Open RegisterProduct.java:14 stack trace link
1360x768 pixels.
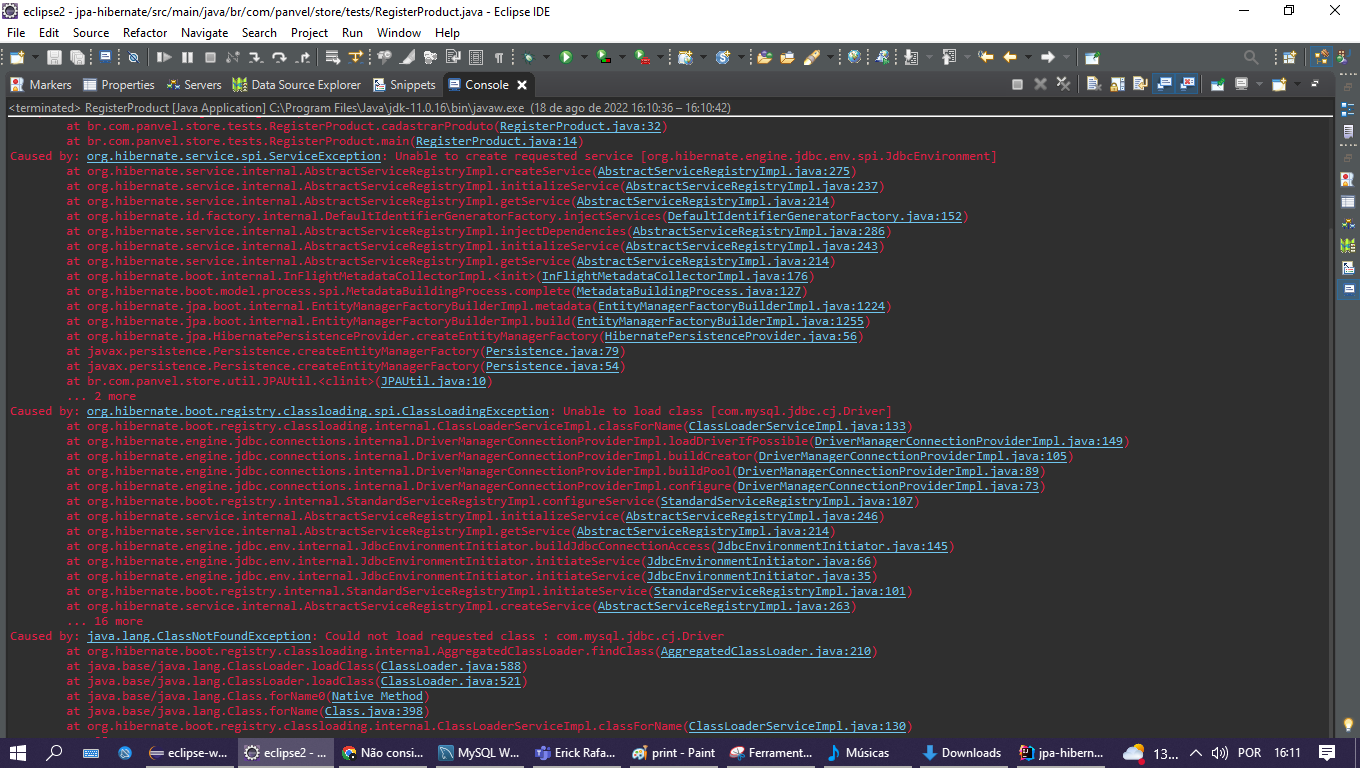[x=495, y=141]
